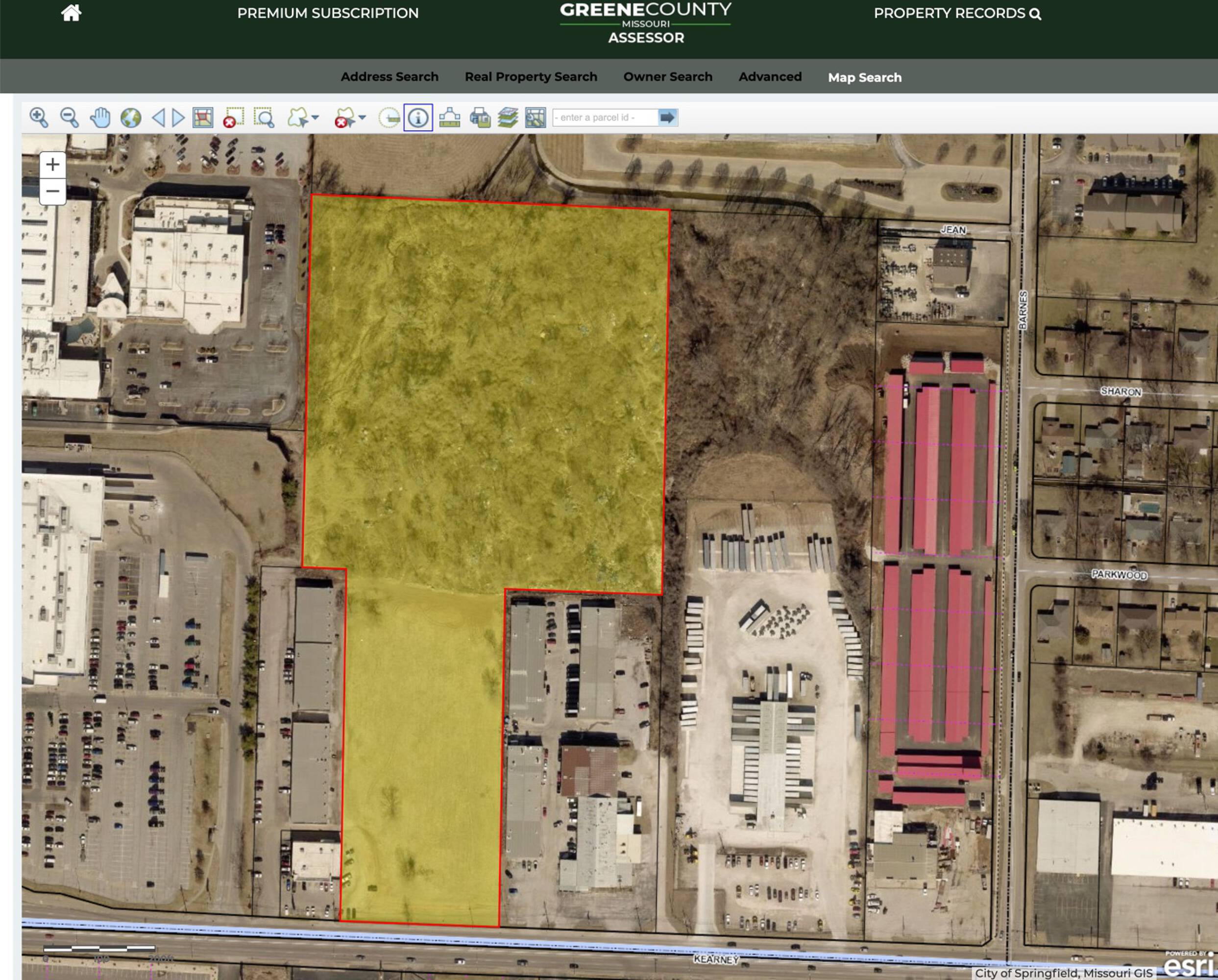The height and width of the screenshot is (980, 1218).
Task: Switch to the Owner Search tab
Action: point(668,77)
